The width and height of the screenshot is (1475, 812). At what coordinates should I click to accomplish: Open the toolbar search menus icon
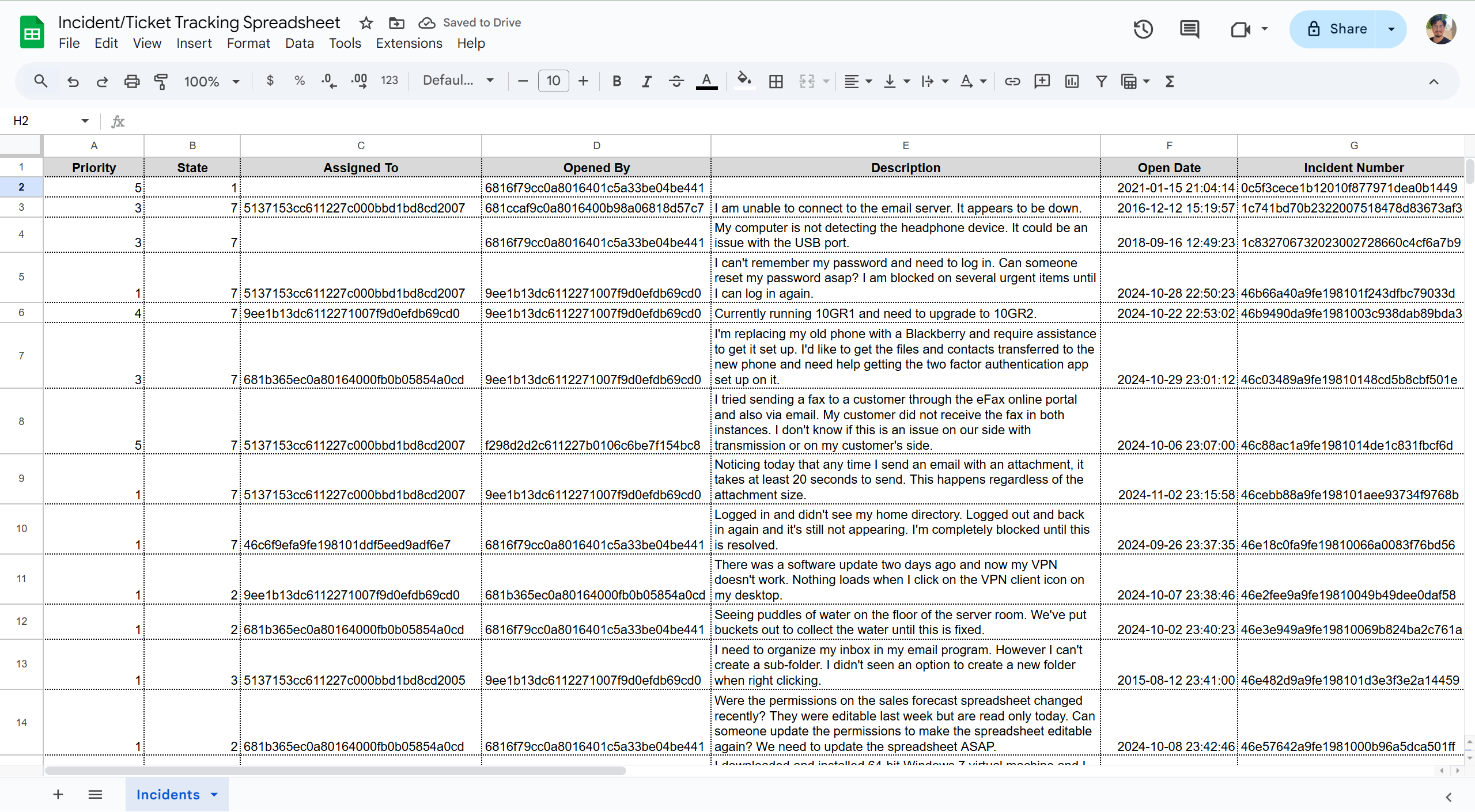(x=40, y=81)
